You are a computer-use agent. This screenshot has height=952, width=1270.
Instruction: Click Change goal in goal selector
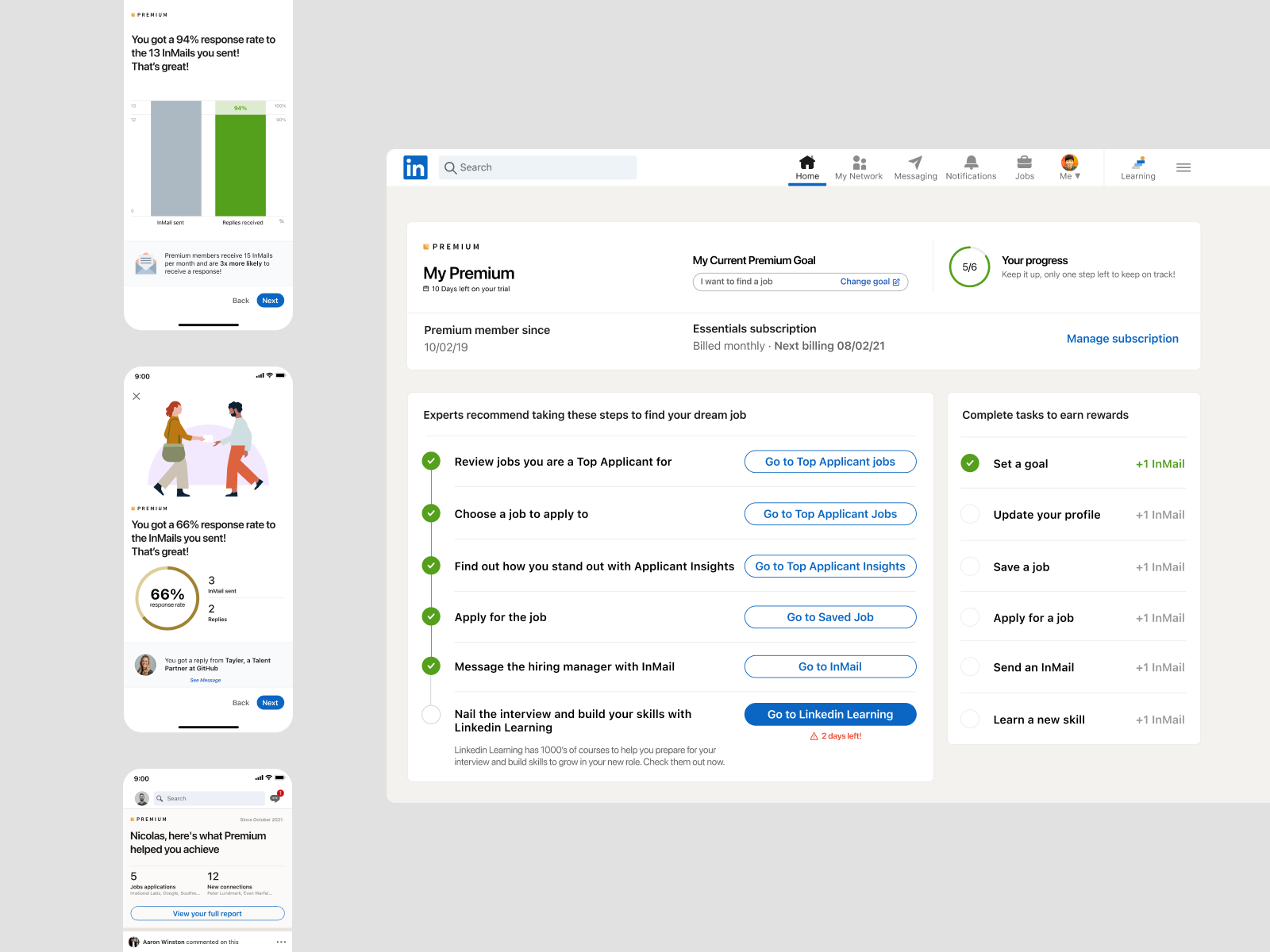[x=870, y=282]
